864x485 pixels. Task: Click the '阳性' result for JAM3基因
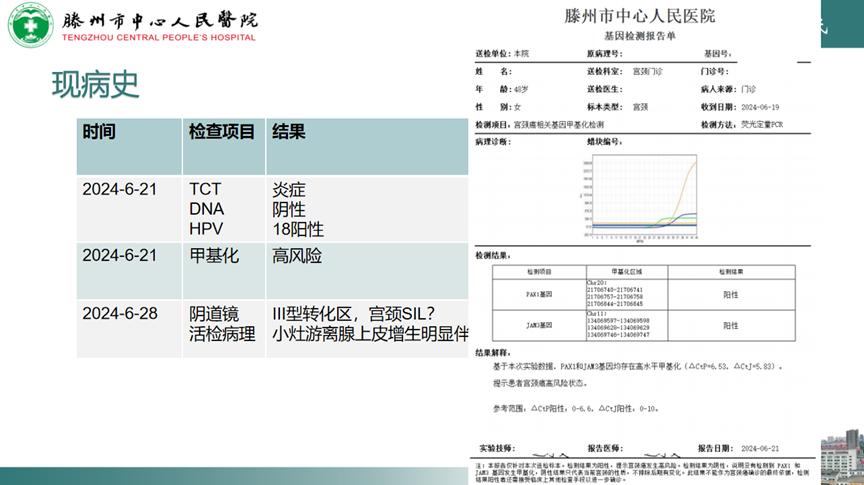click(731, 326)
